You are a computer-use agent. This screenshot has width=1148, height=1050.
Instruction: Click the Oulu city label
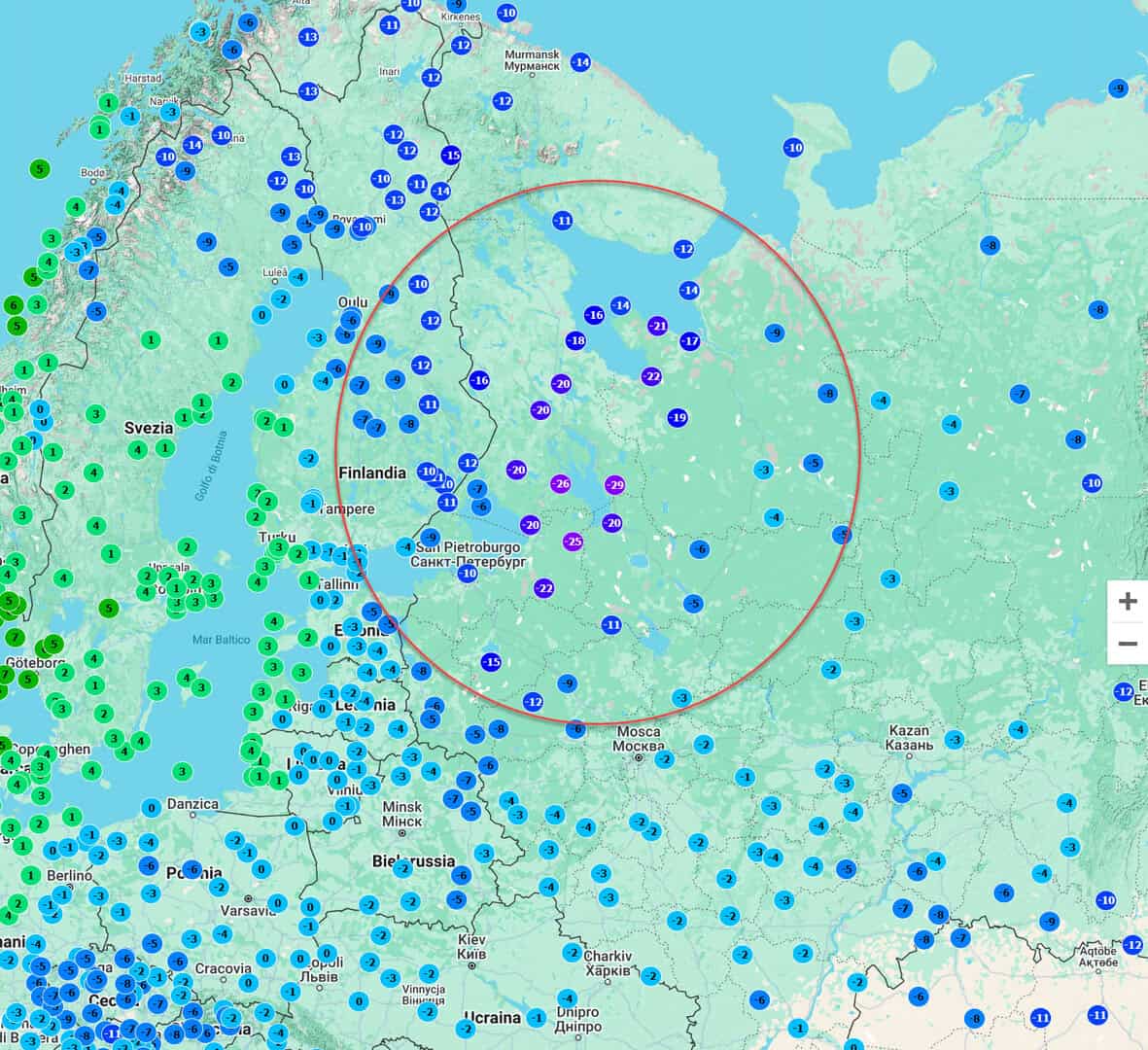pos(353,302)
